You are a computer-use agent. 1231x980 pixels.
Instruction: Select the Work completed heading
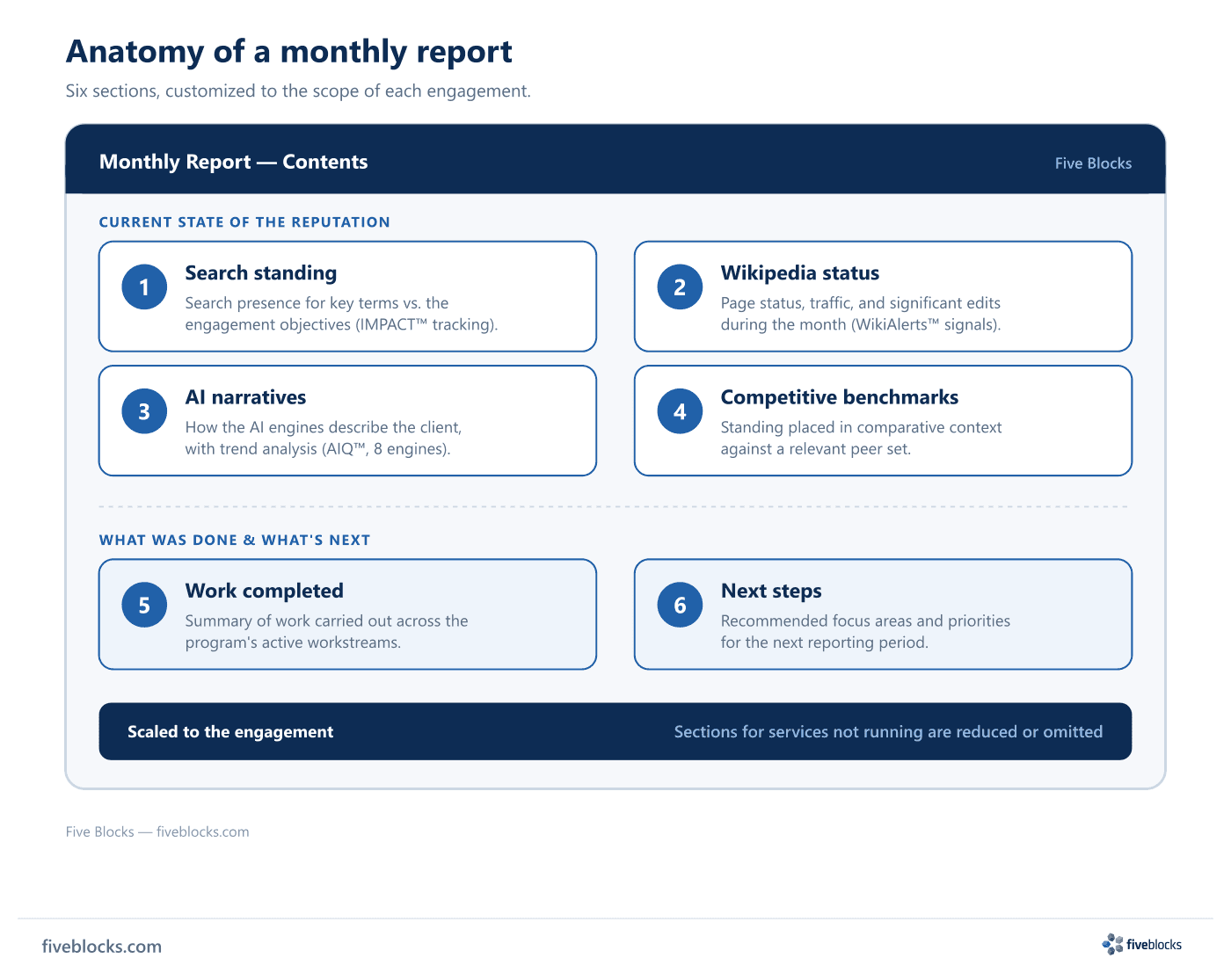coord(264,591)
